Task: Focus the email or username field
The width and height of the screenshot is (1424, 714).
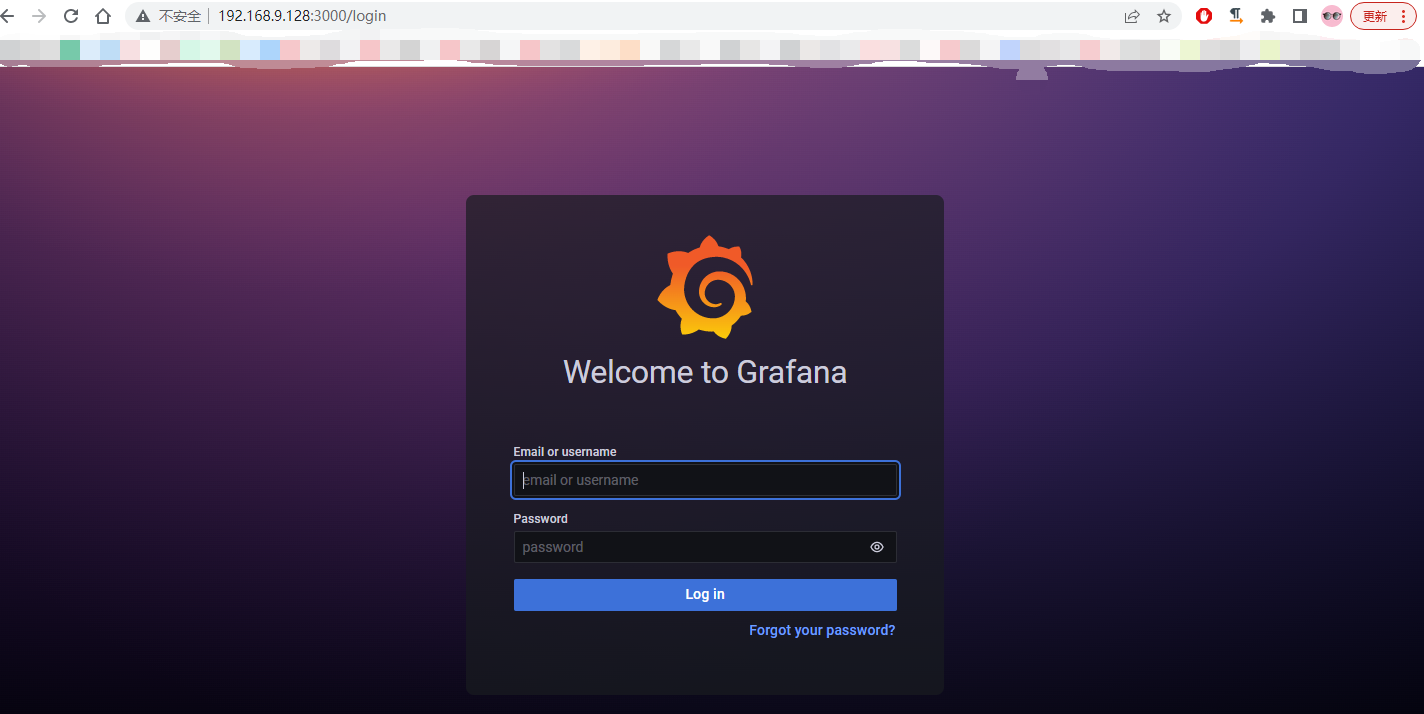Action: click(x=705, y=480)
